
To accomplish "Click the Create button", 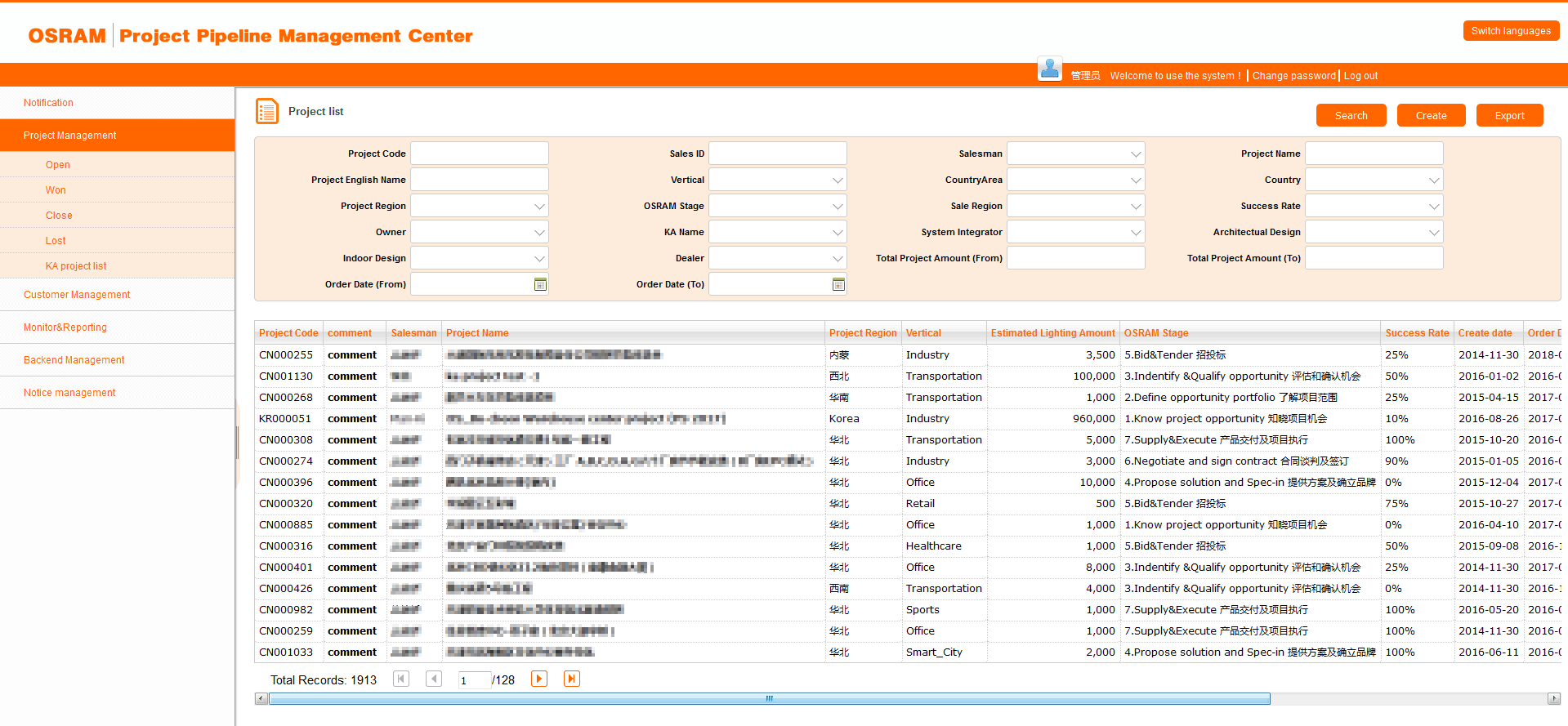I will (1432, 115).
